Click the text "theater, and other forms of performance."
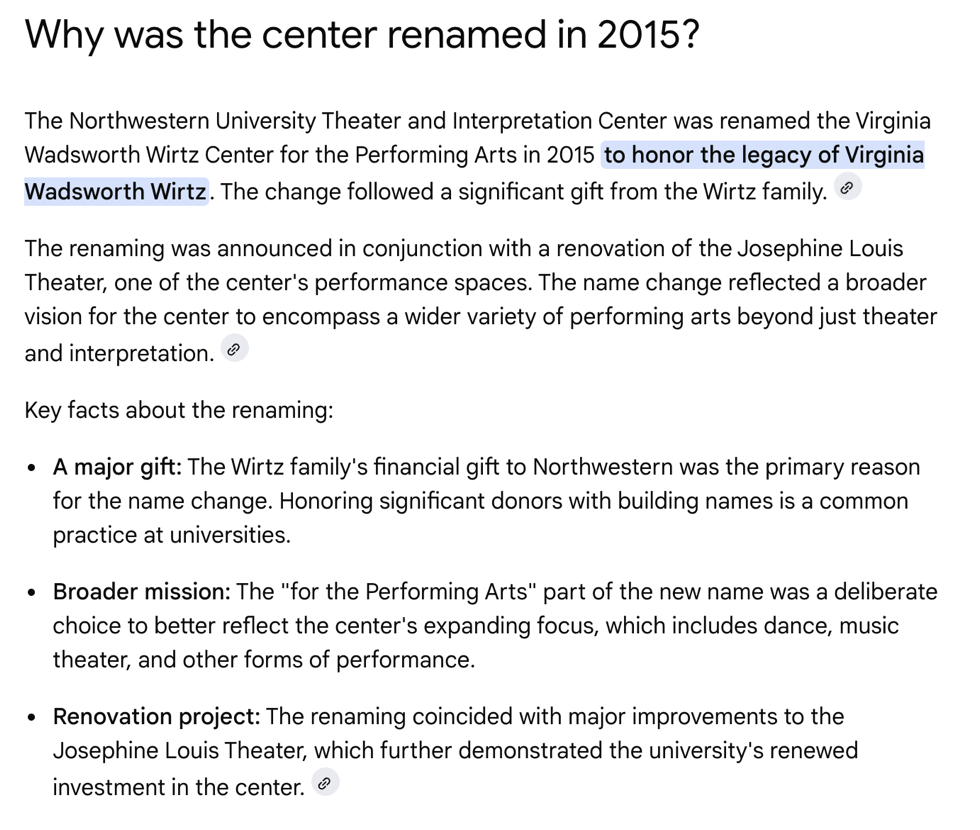Viewport: 980px width, 830px height. [263, 660]
